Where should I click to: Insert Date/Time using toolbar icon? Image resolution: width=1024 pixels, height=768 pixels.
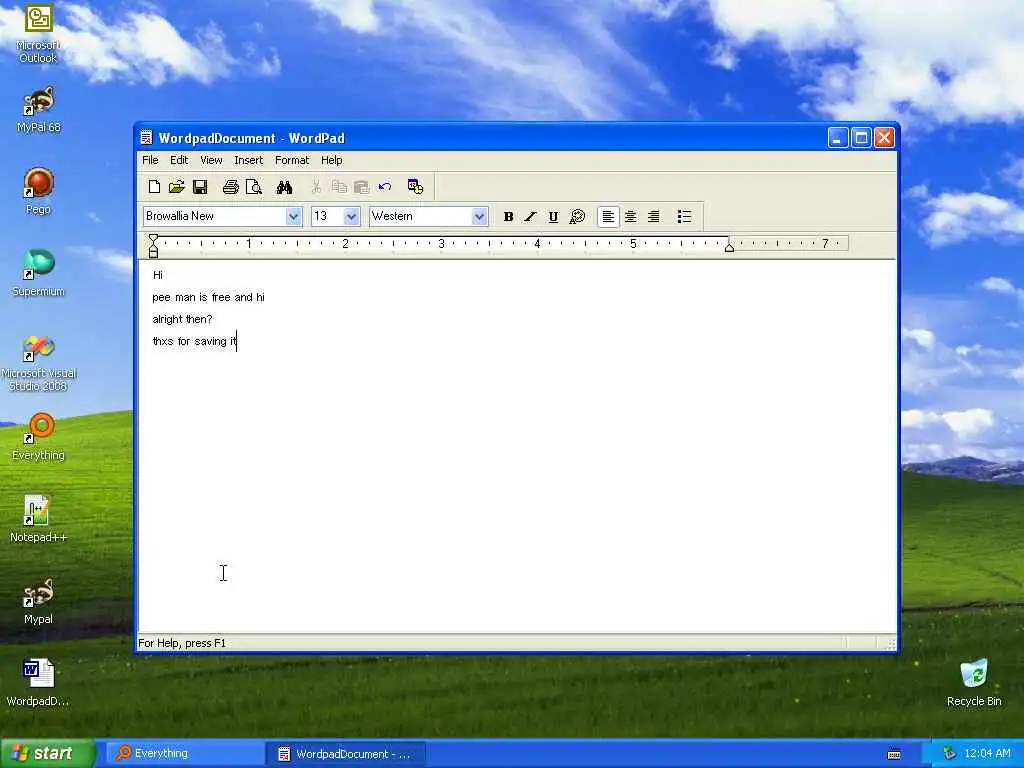click(x=415, y=187)
